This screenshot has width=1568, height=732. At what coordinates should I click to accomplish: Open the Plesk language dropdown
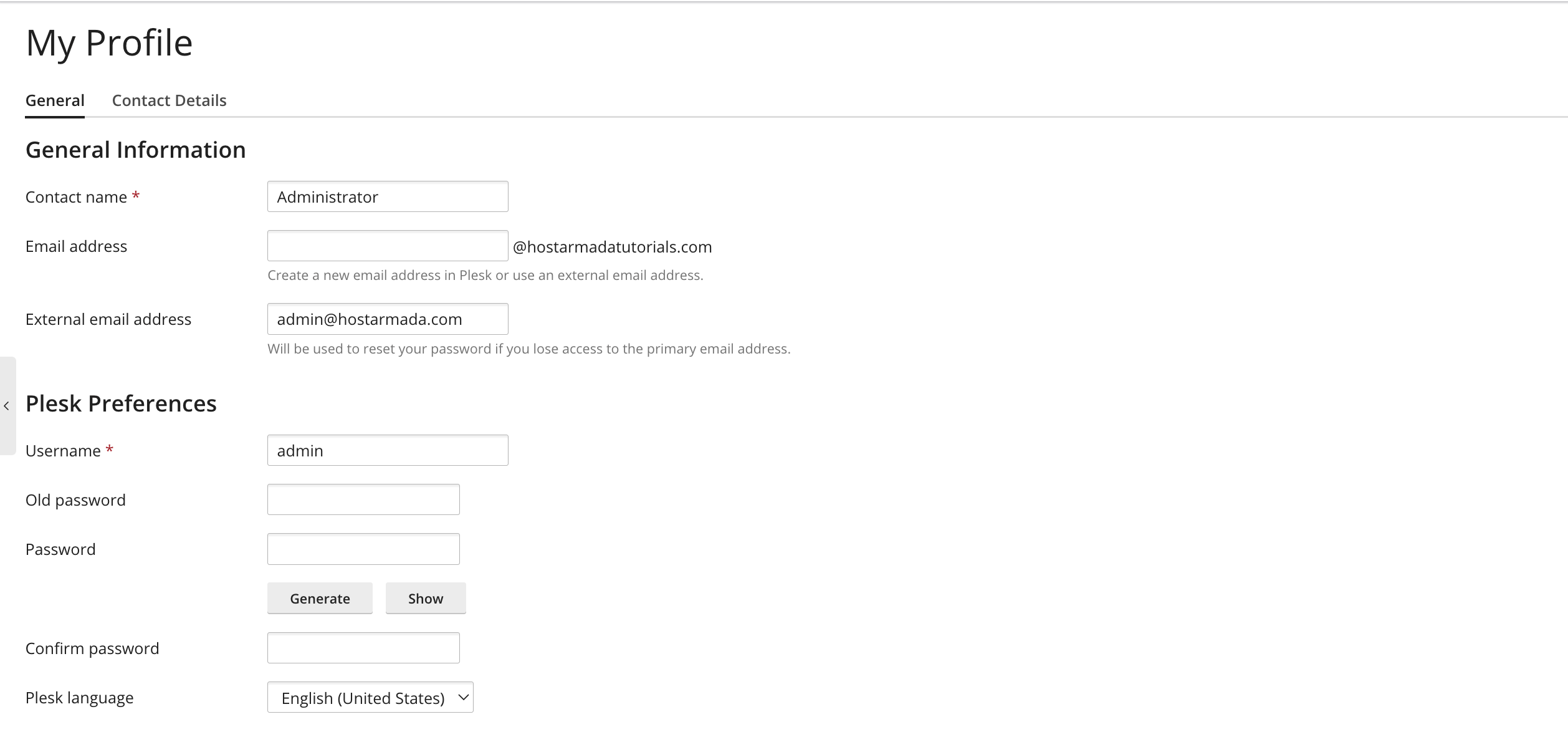370,697
